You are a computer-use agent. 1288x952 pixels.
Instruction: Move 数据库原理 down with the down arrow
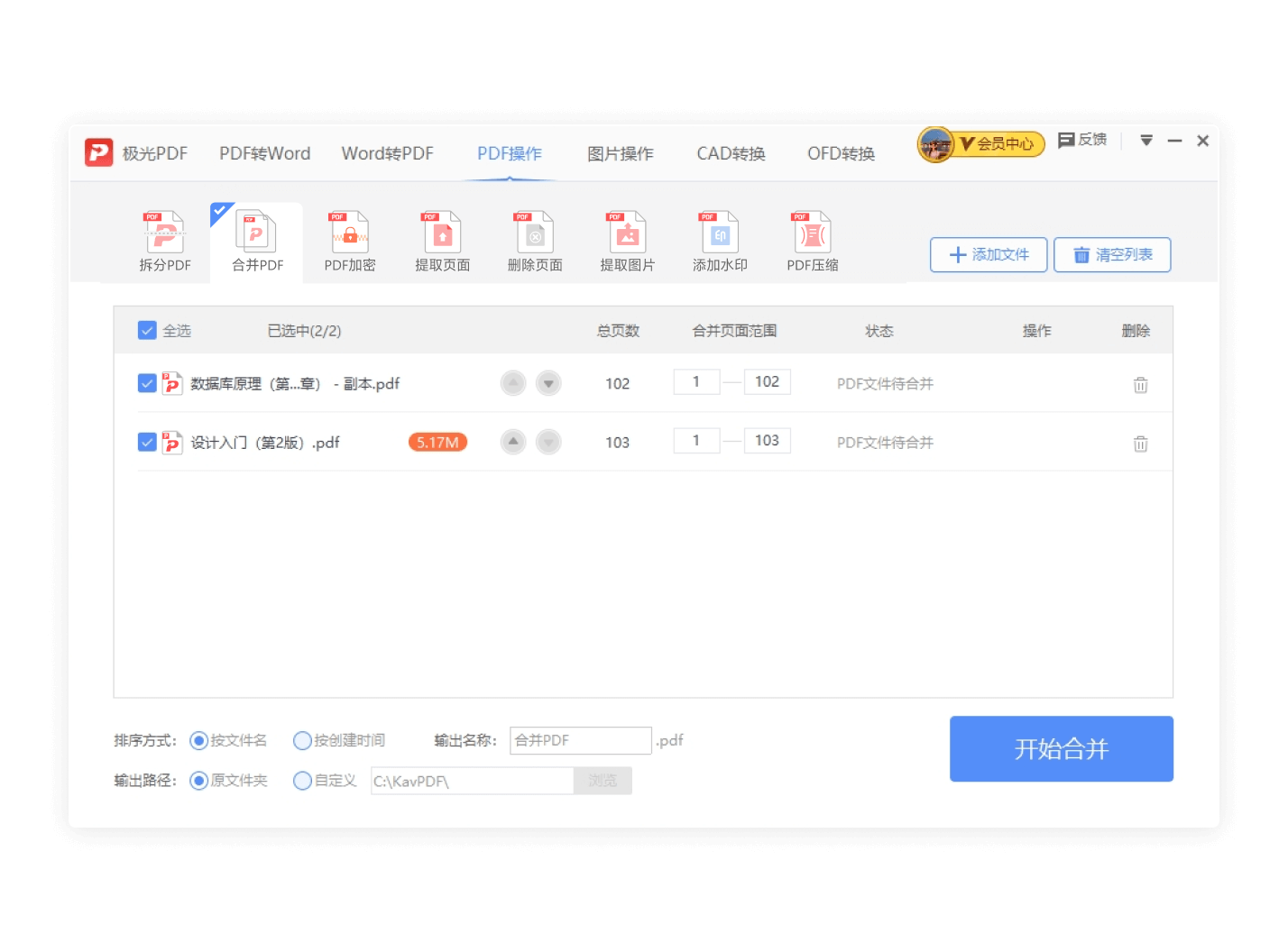(548, 382)
